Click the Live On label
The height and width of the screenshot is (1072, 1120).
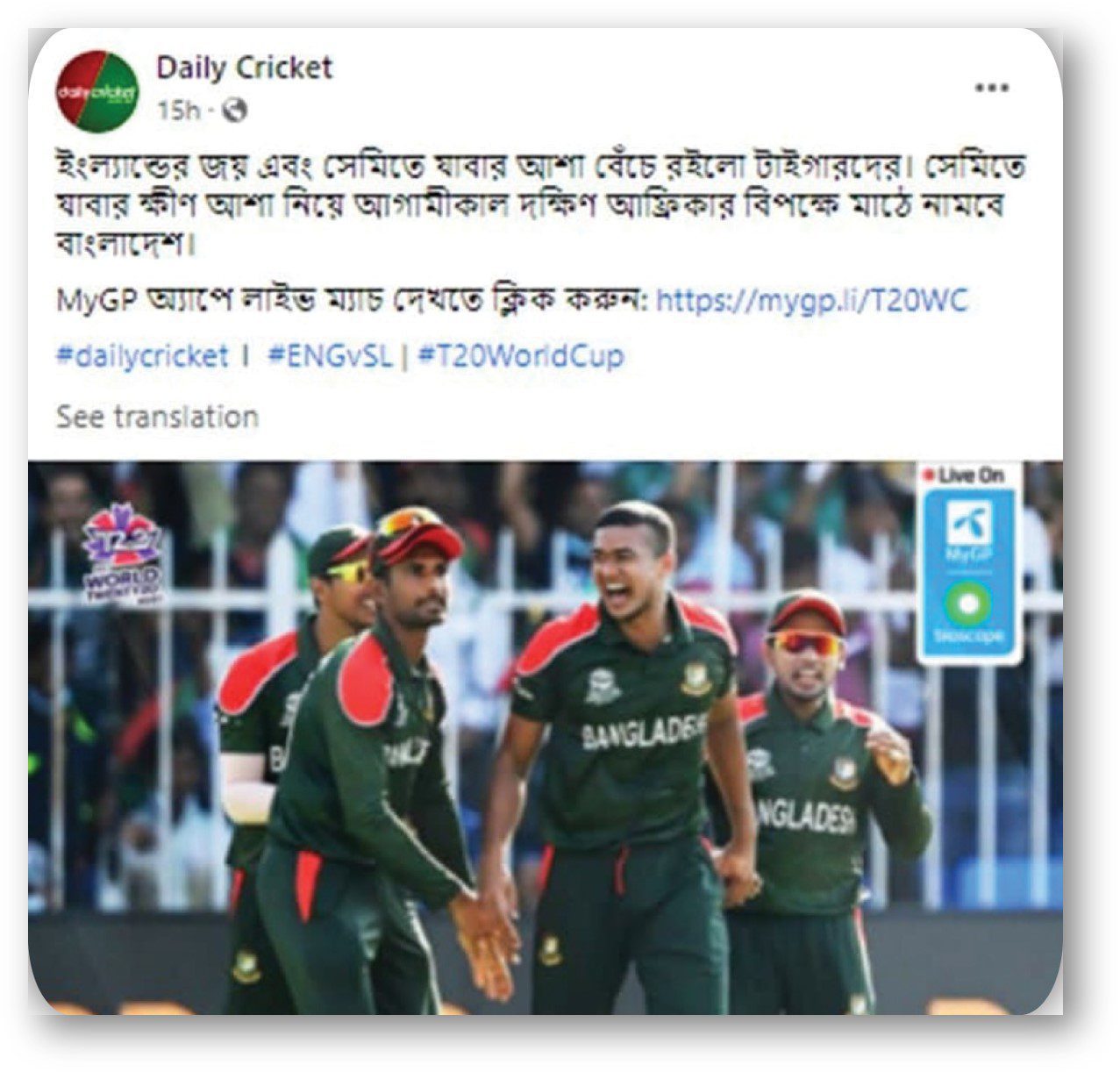tap(965, 475)
